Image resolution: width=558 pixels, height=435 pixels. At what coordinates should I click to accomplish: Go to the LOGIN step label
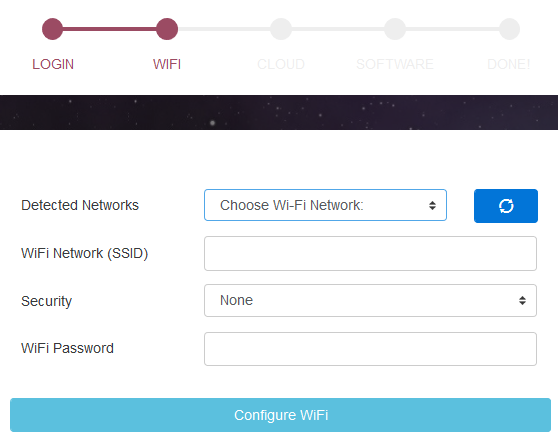53,64
